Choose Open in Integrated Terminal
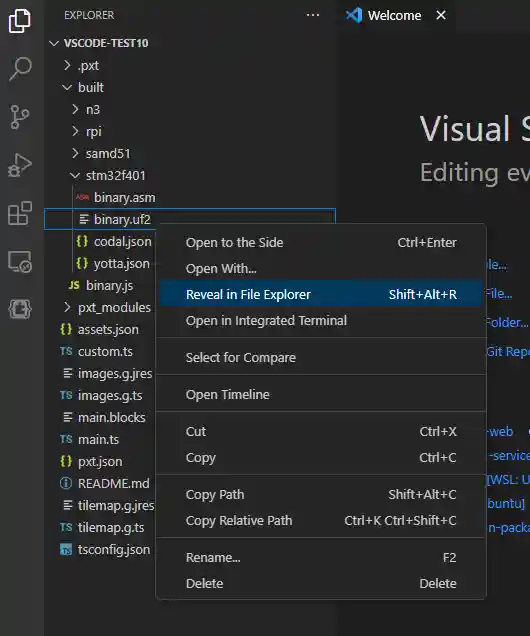The height and width of the screenshot is (636, 530). pos(321,321)
